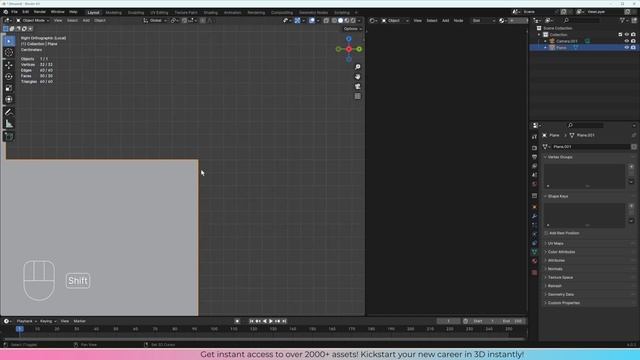Switch to the Shading workspace tab

tap(211, 13)
